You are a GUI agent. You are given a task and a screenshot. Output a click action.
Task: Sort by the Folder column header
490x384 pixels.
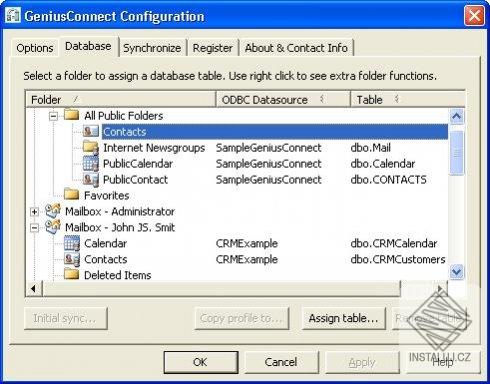[121, 99]
